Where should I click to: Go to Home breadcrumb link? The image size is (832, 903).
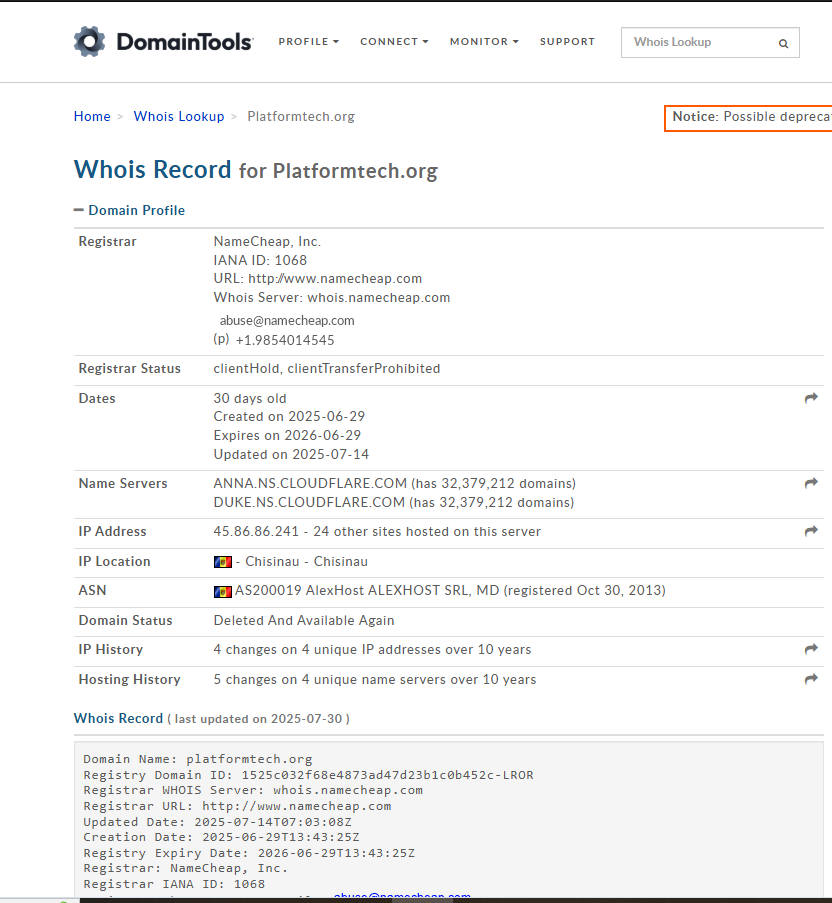[x=92, y=116]
